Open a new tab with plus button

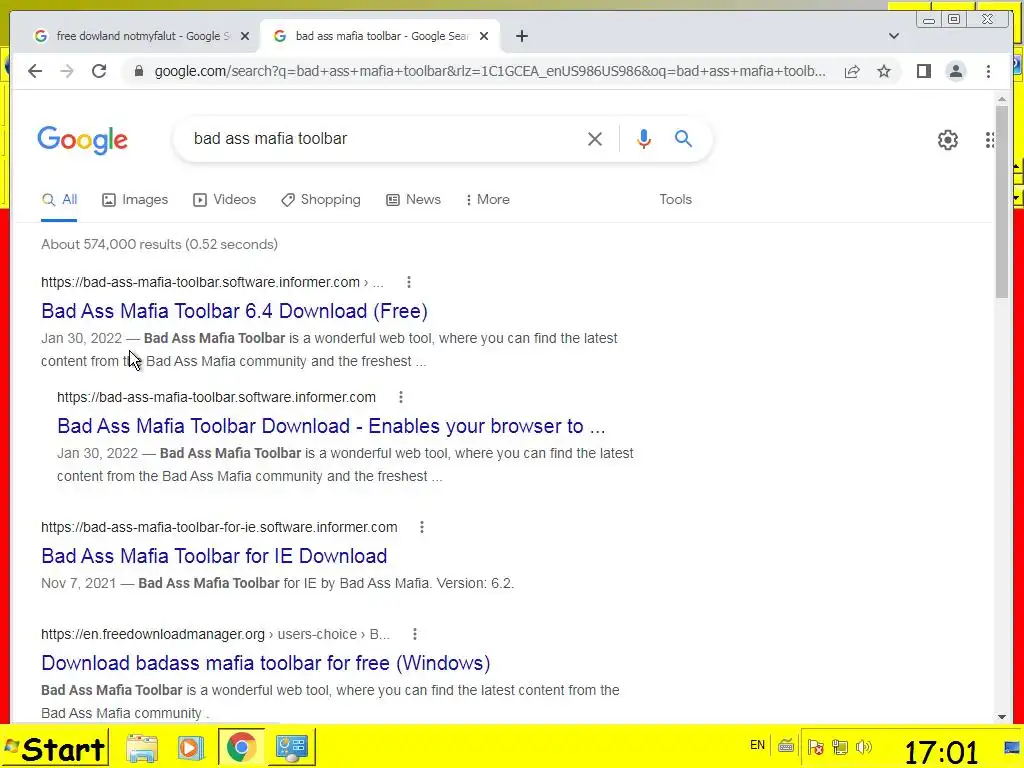(x=521, y=36)
